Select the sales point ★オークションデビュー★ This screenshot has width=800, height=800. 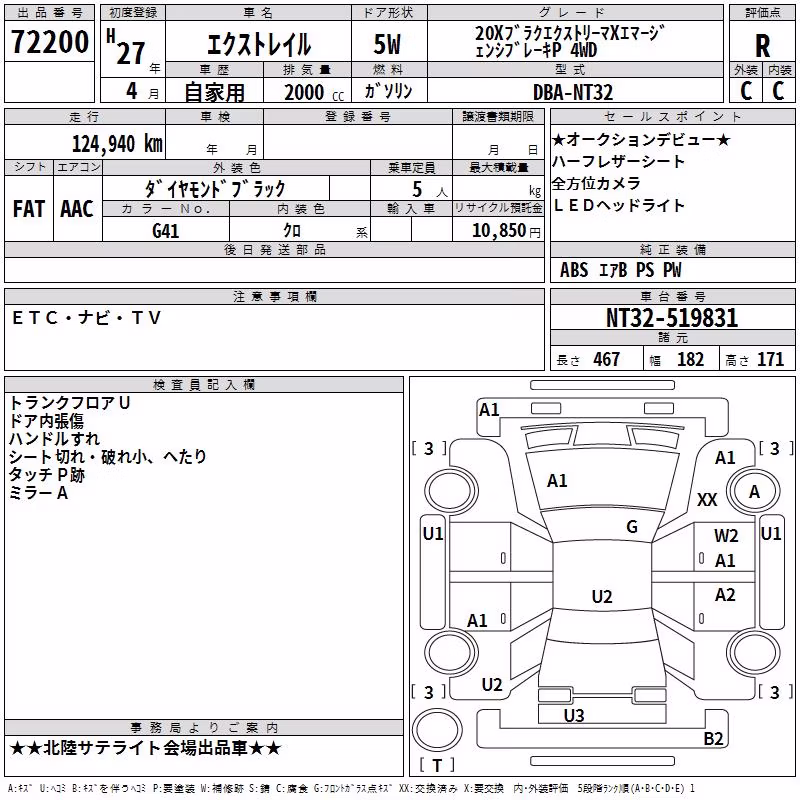click(641, 139)
